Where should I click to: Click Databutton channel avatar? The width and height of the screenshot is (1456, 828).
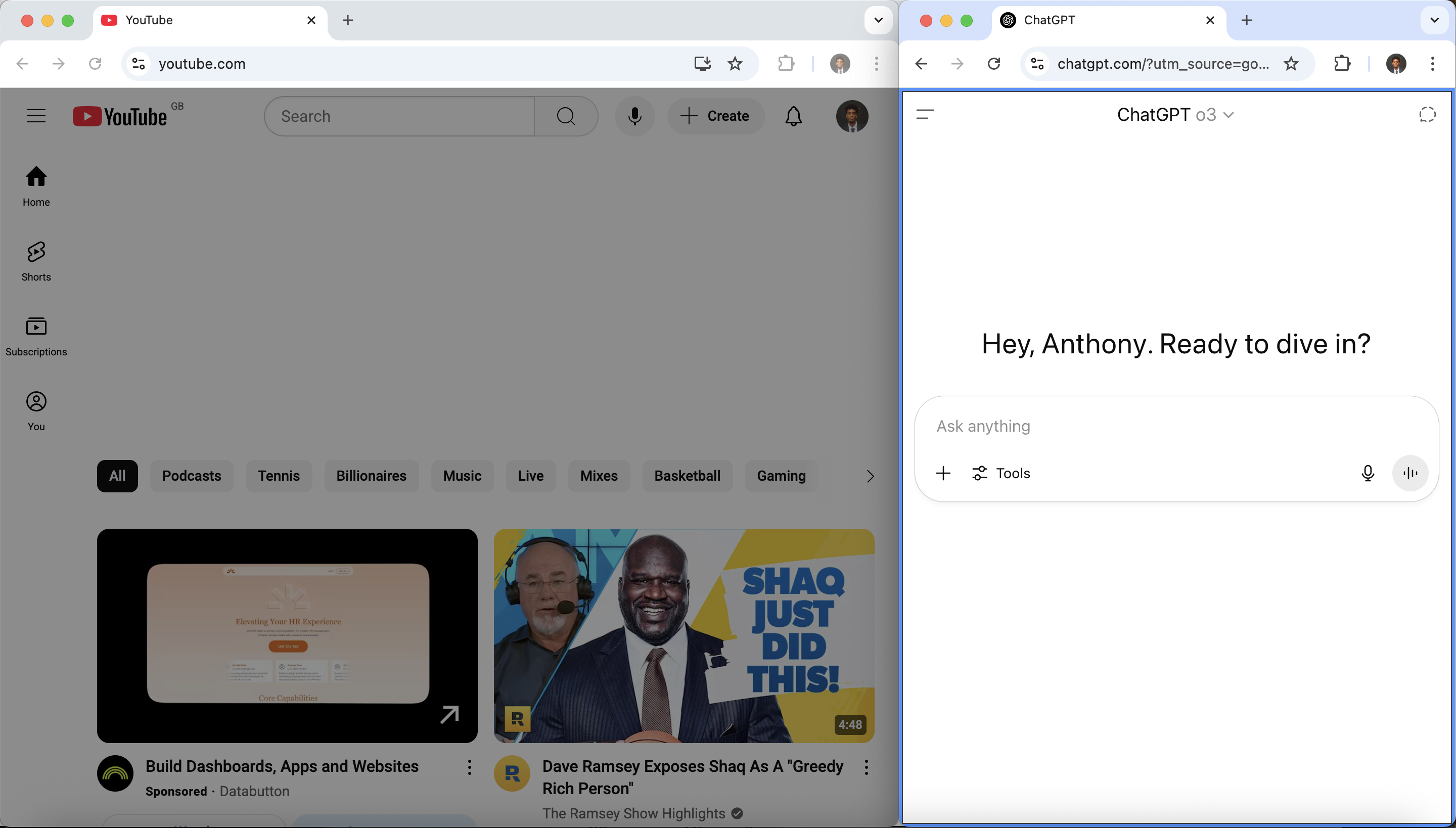[x=115, y=773]
